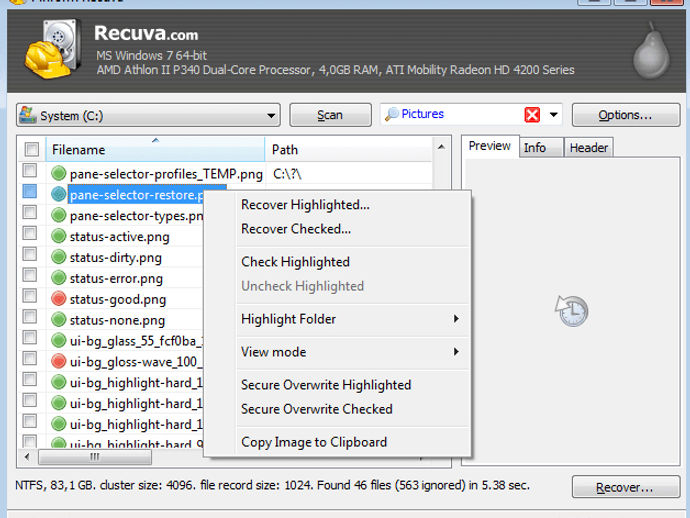Click status dot of pane-selector-restore file
Viewport: 690px width, 518px height.
pyautogui.click(x=59, y=194)
